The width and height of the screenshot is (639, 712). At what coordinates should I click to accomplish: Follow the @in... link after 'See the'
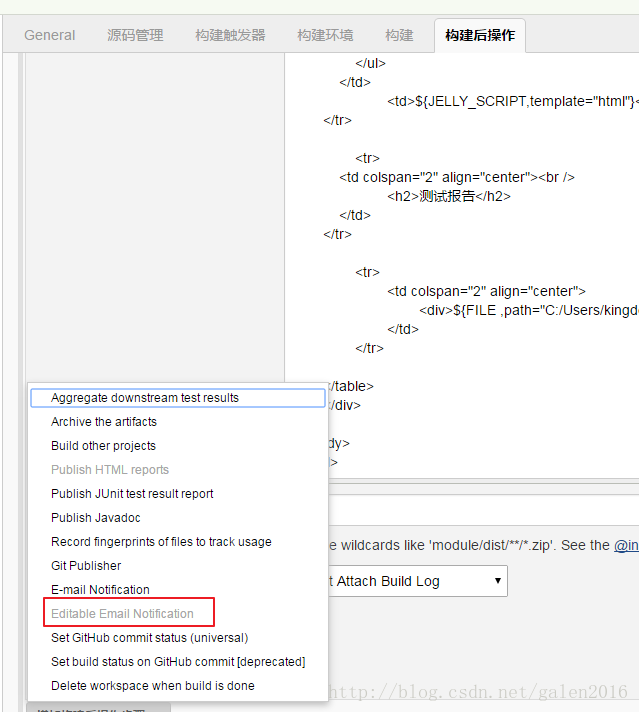(x=626, y=545)
